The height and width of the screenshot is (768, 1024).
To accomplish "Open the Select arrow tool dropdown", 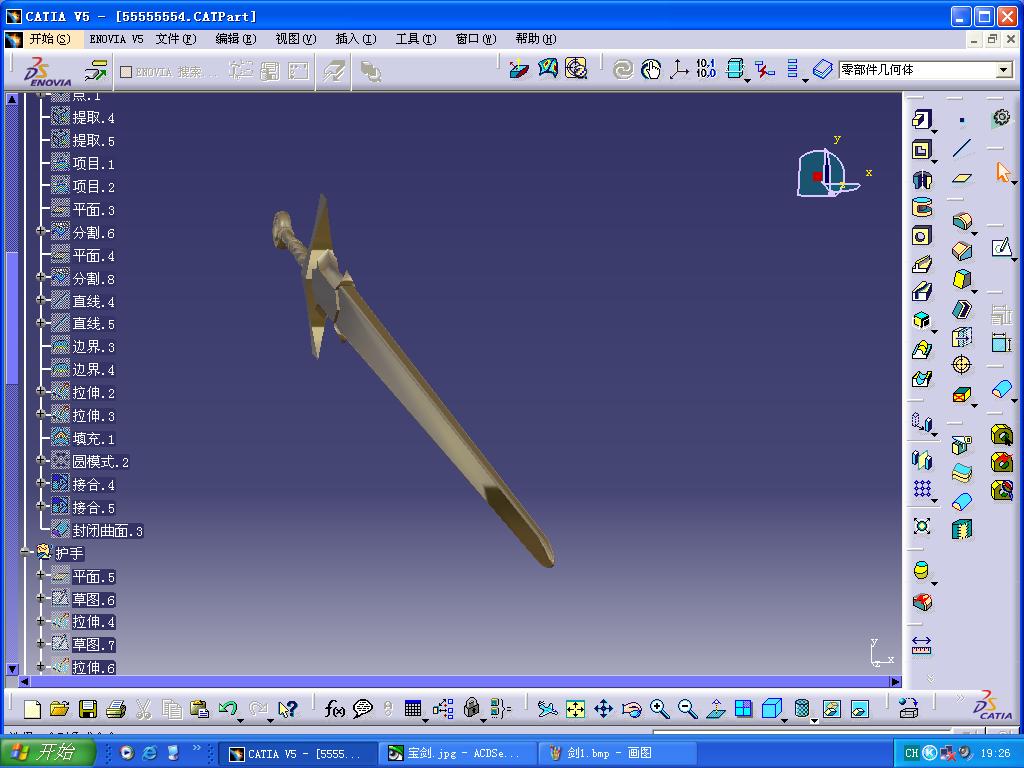I will (x=1014, y=182).
